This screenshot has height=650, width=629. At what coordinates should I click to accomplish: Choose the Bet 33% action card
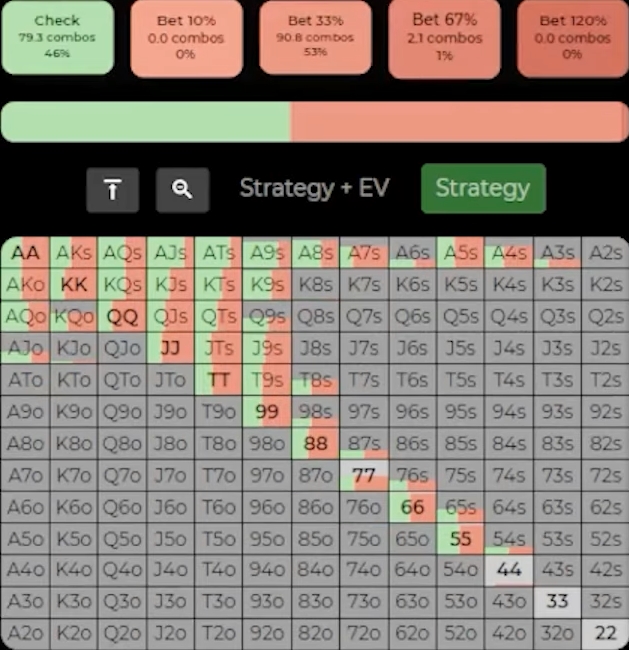coord(315,37)
